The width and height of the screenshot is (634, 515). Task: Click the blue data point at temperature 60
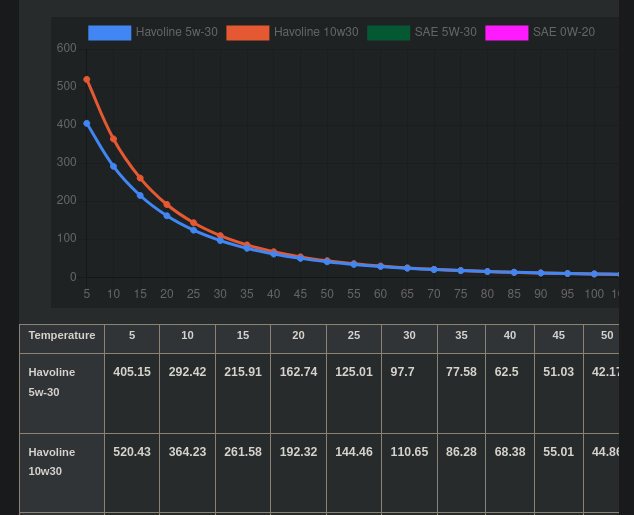(380, 266)
